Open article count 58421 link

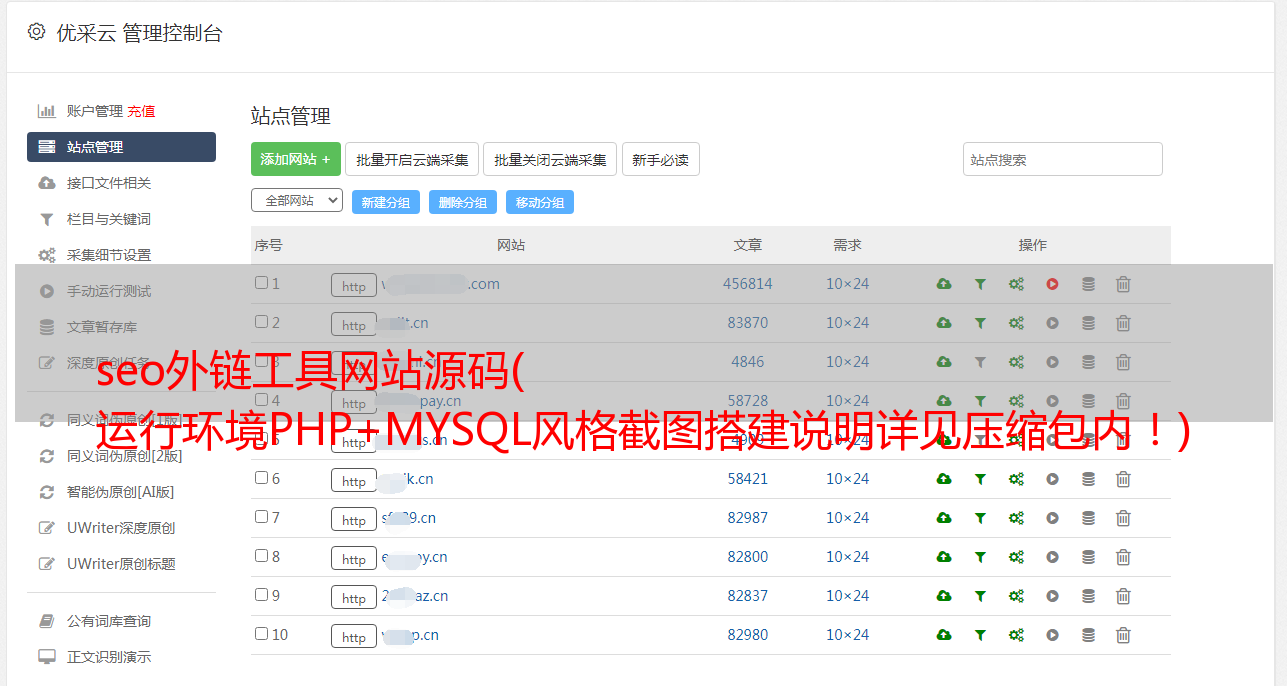tap(748, 479)
